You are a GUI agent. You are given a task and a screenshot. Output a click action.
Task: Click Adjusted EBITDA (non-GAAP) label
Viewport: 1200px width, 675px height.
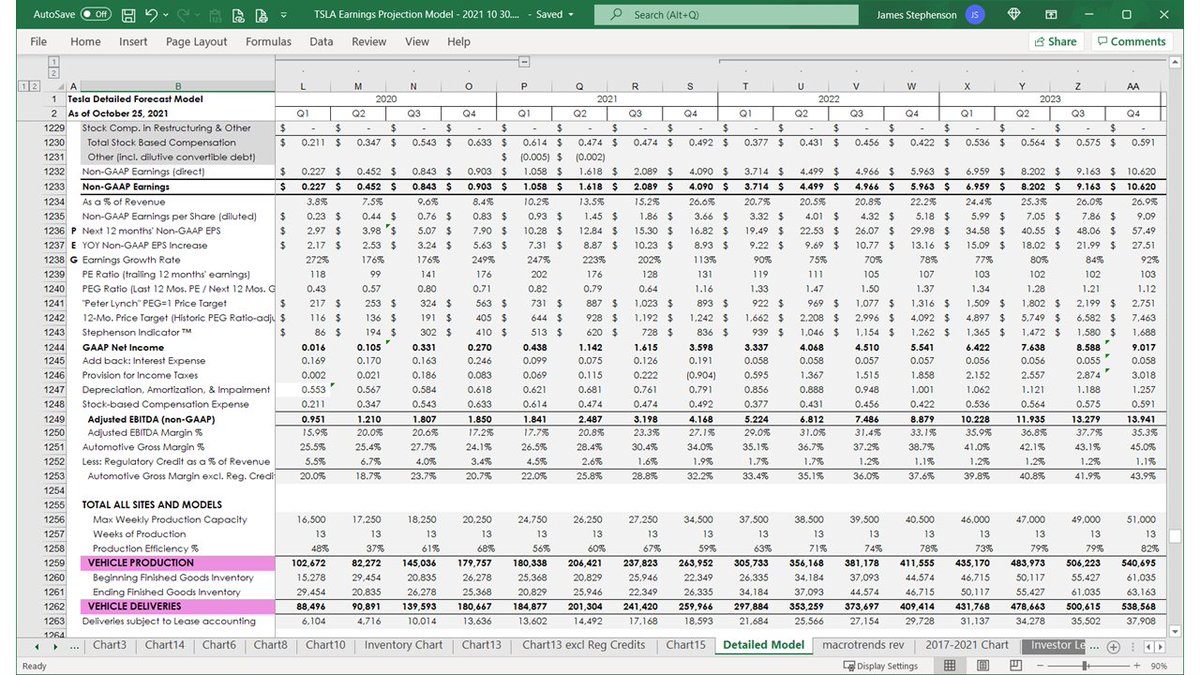click(151, 419)
